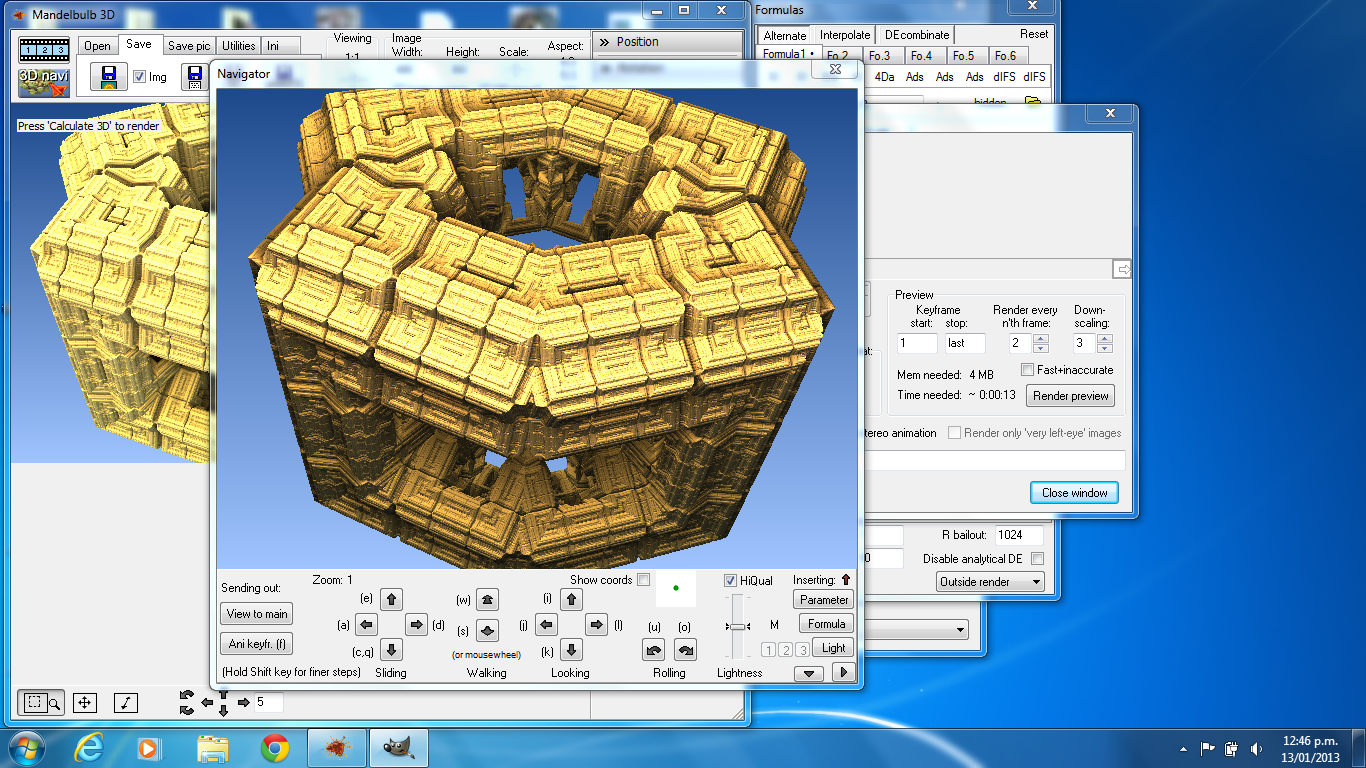
Task: Click the save-with-image floppy disk icon
Action: point(109,77)
